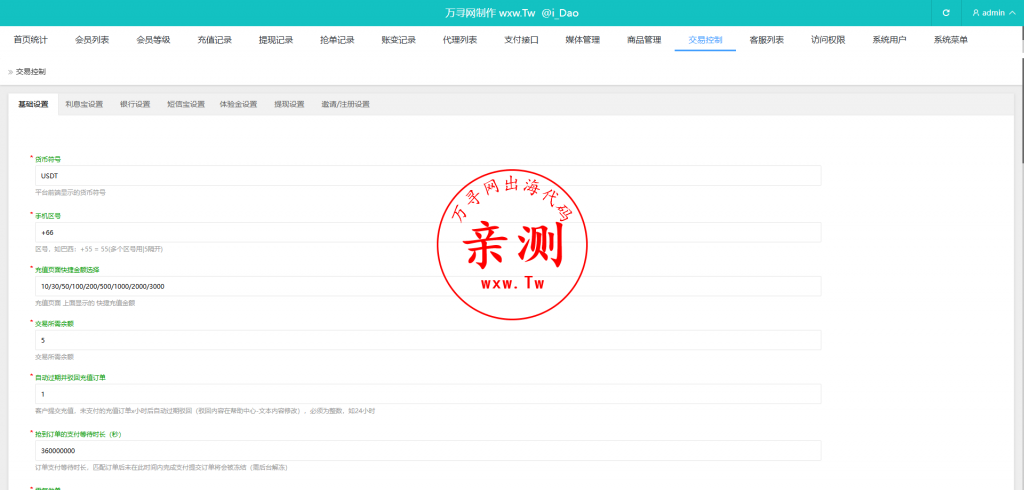This screenshot has height=490, width=1024.
Task: Click the payment wait duration field 360000000
Action: point(428,451)
